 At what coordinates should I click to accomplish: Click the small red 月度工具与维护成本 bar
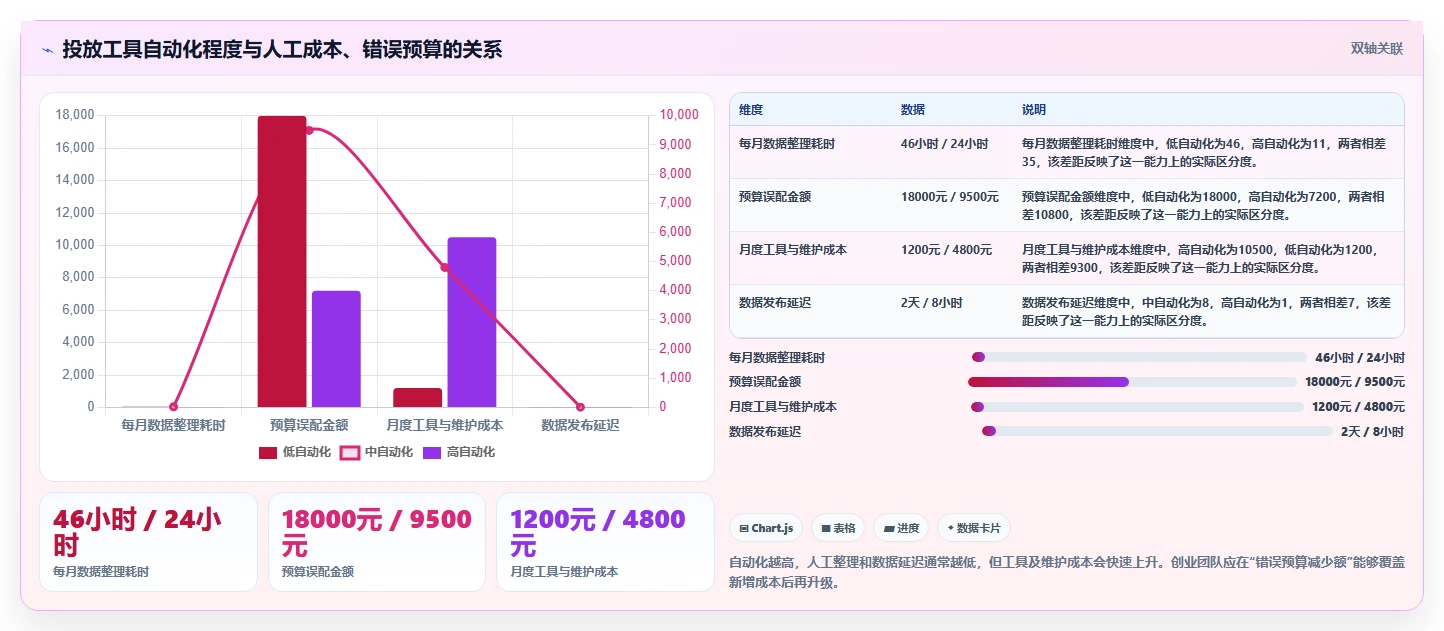coord(417,397)
